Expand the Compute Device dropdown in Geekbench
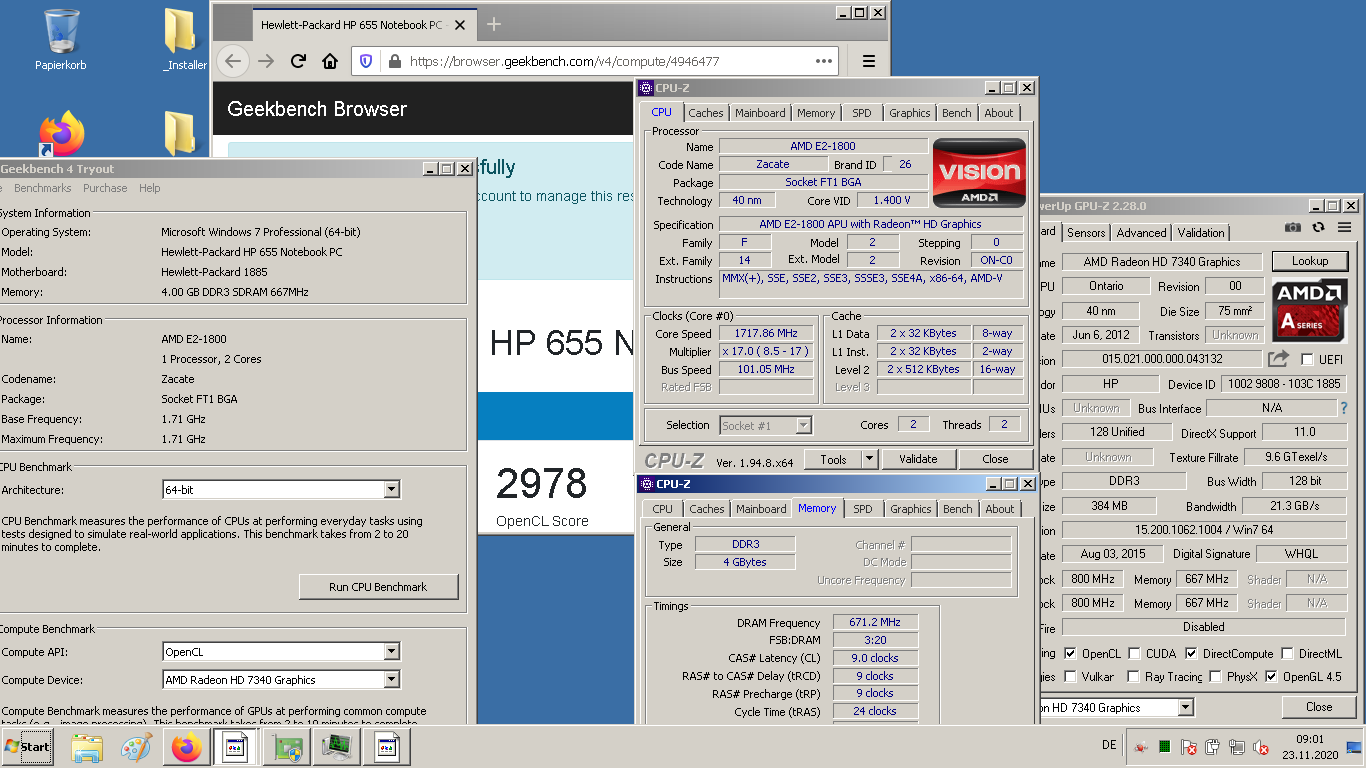This screenshot has width=1366, height=768. (391, 680)
